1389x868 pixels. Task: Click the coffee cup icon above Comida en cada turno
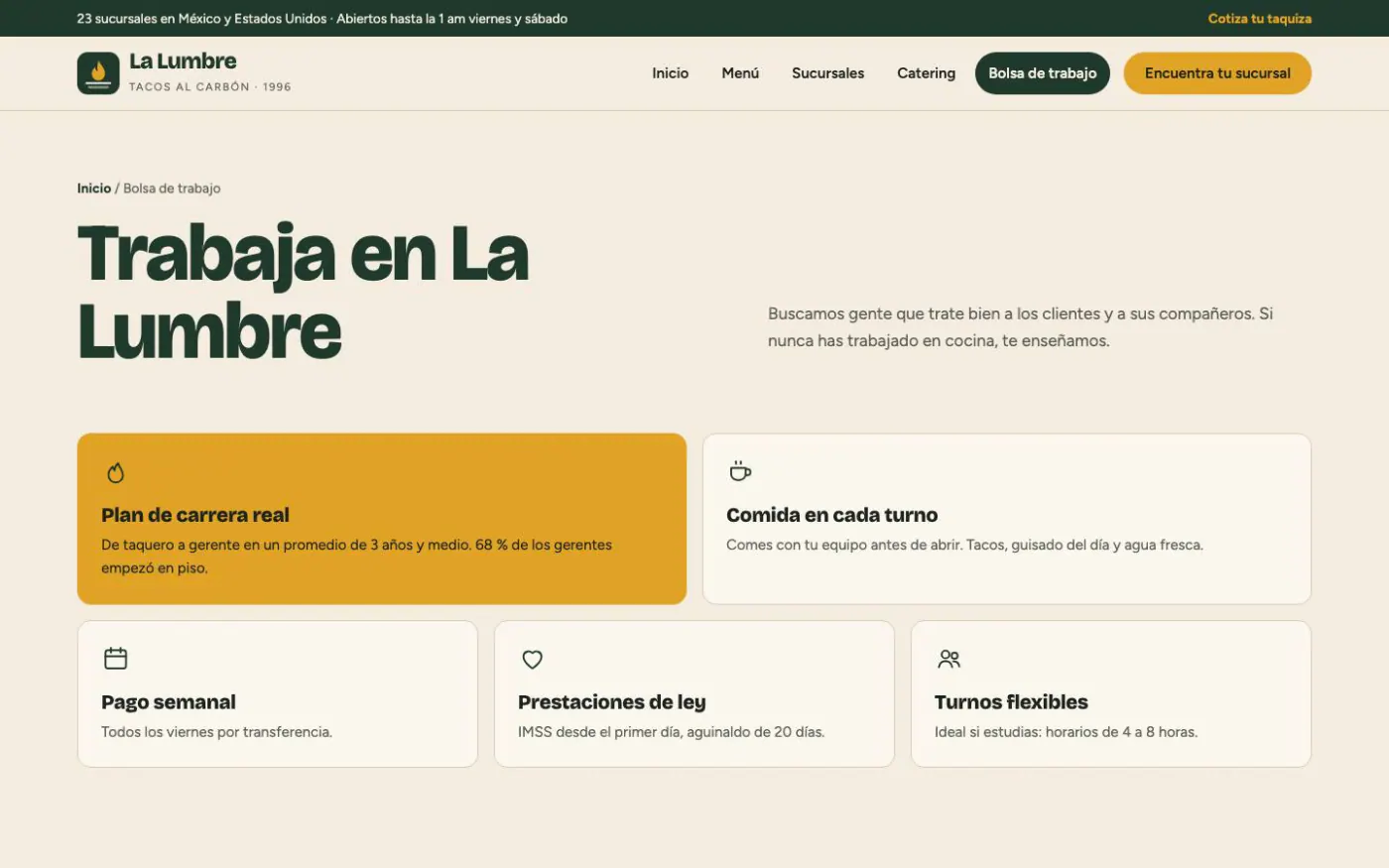click(740, 471)
